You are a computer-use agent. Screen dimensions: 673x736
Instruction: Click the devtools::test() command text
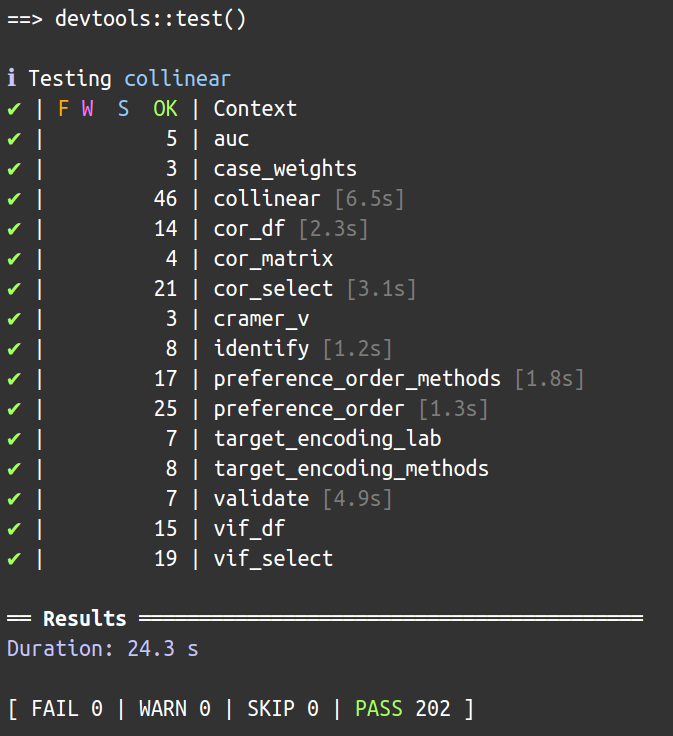pos(151,19)
